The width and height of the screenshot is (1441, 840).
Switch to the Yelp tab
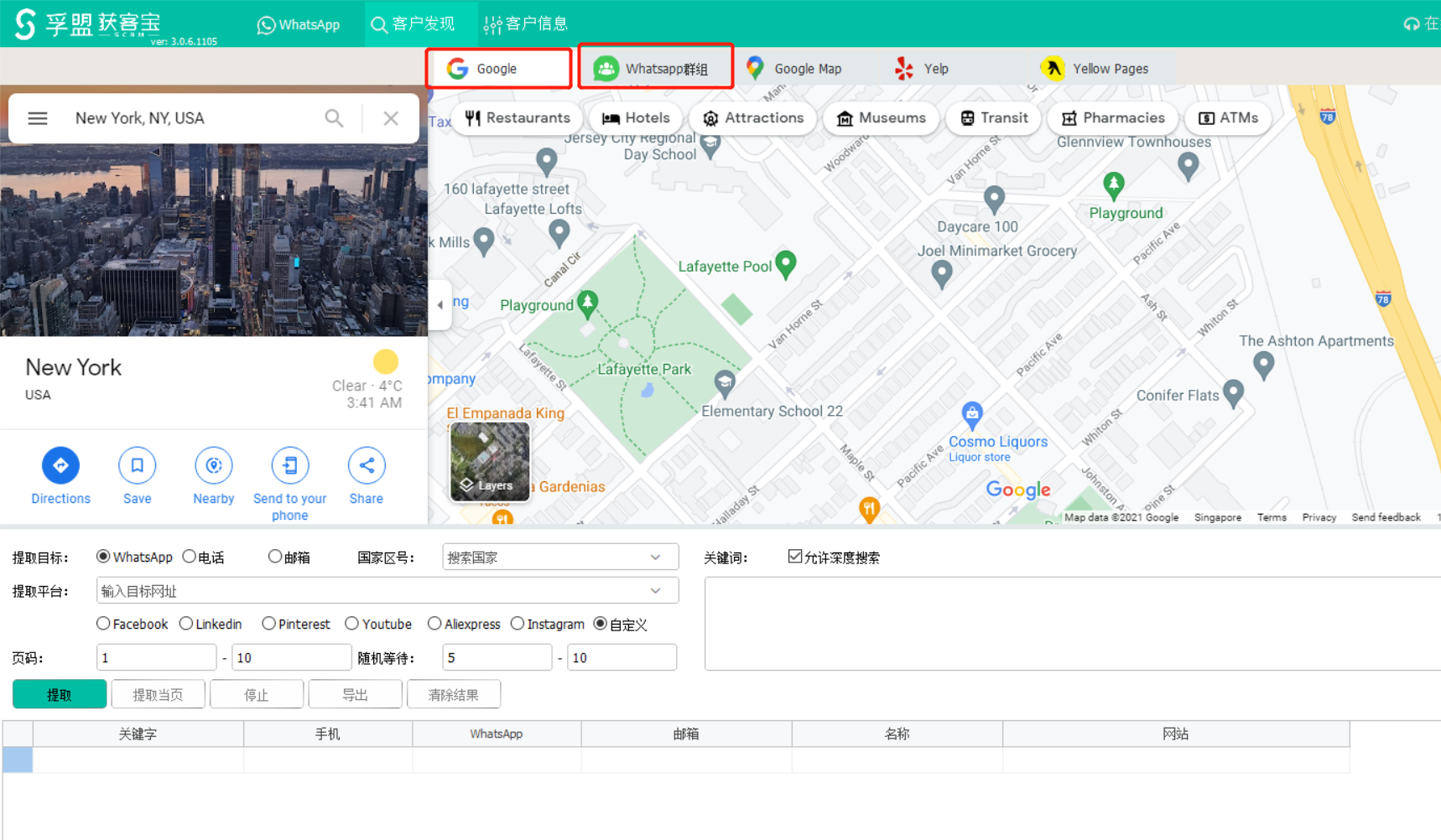pos(922,68)
